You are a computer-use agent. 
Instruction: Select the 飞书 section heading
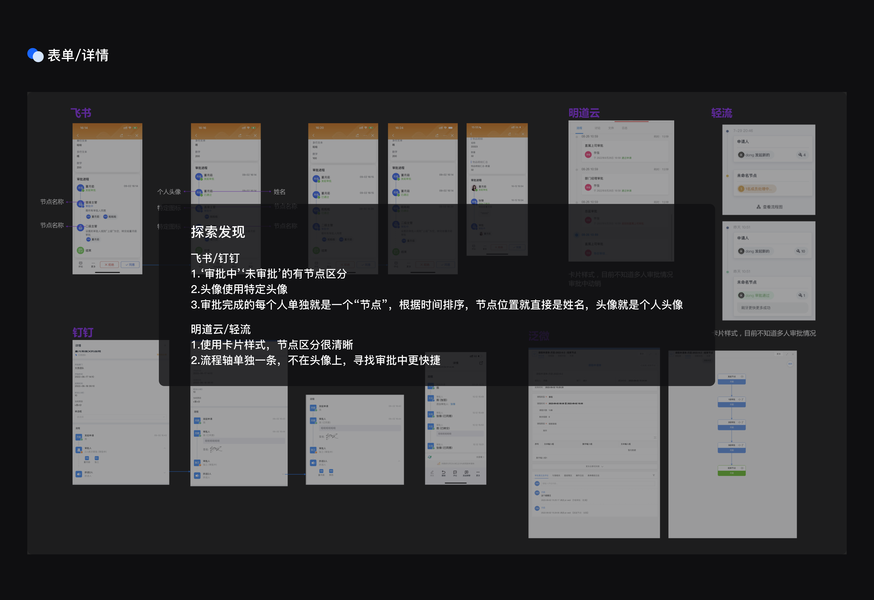coord(81,113)
